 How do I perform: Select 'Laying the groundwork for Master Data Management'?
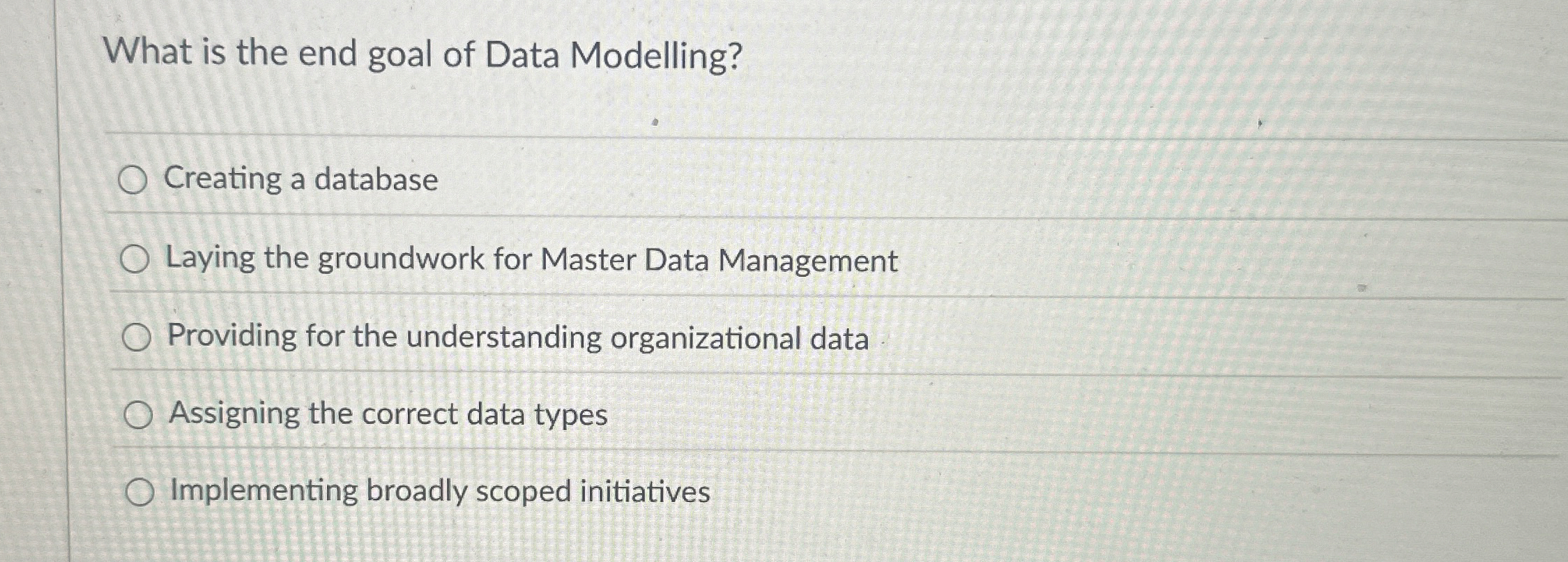137,260
